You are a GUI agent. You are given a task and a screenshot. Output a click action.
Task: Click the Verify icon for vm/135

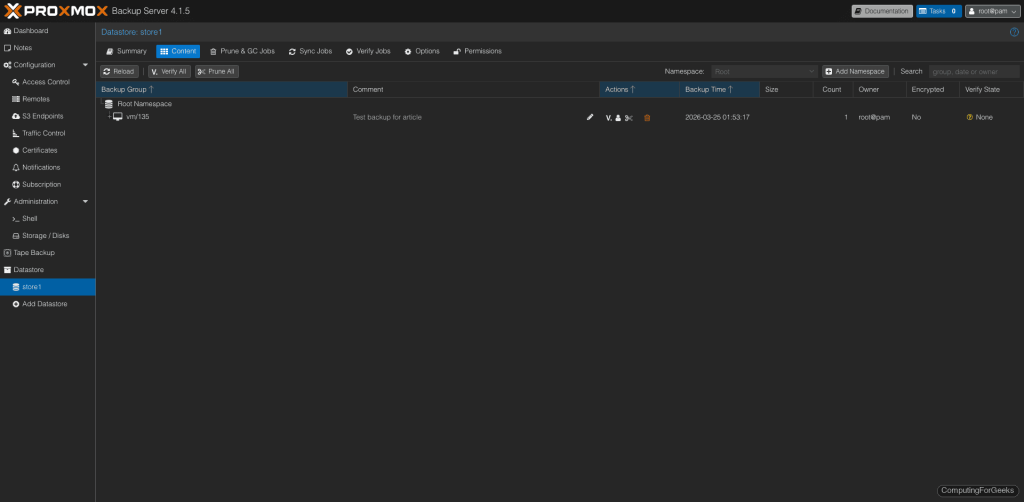coord(609,118)
